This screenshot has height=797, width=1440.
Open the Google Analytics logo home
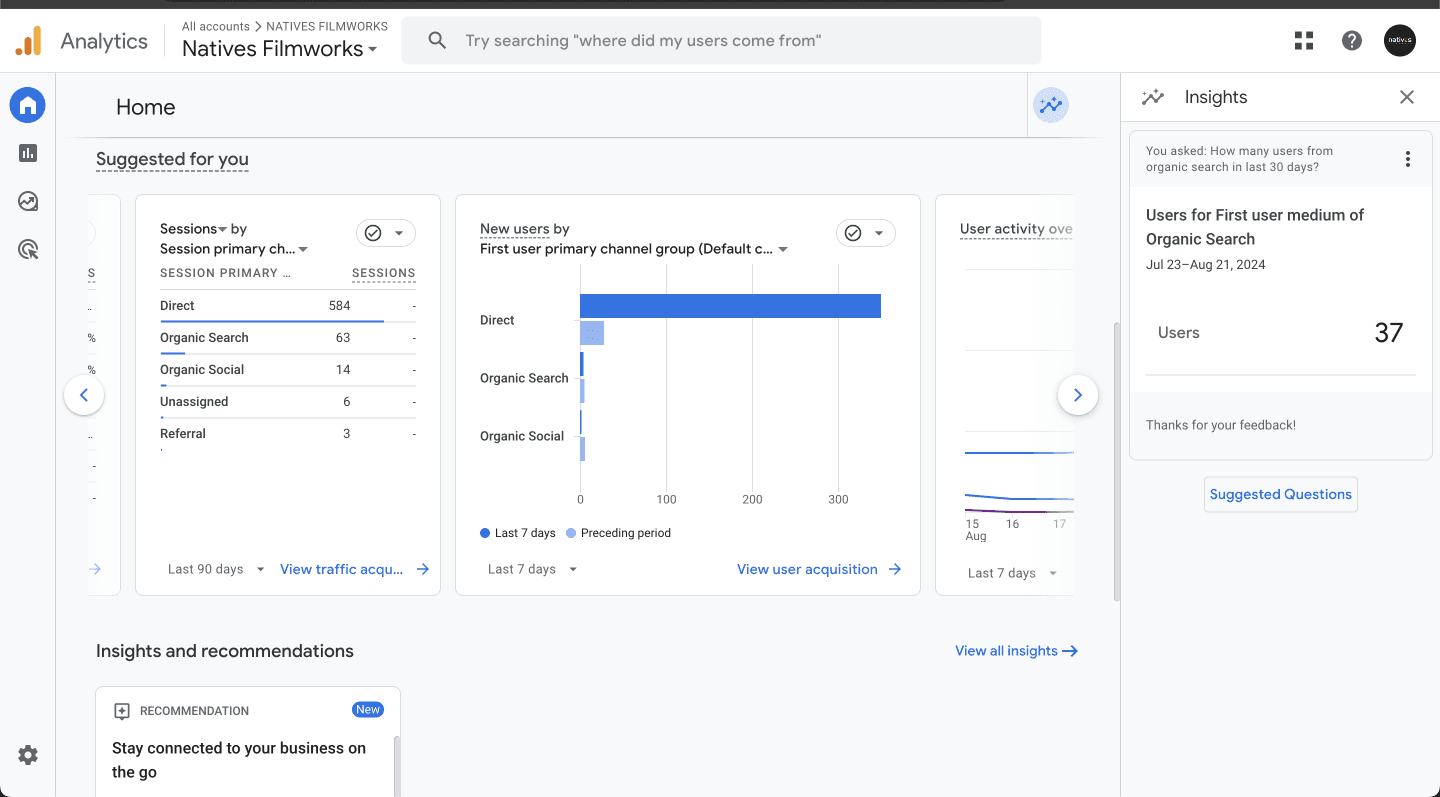click(29, 41)
